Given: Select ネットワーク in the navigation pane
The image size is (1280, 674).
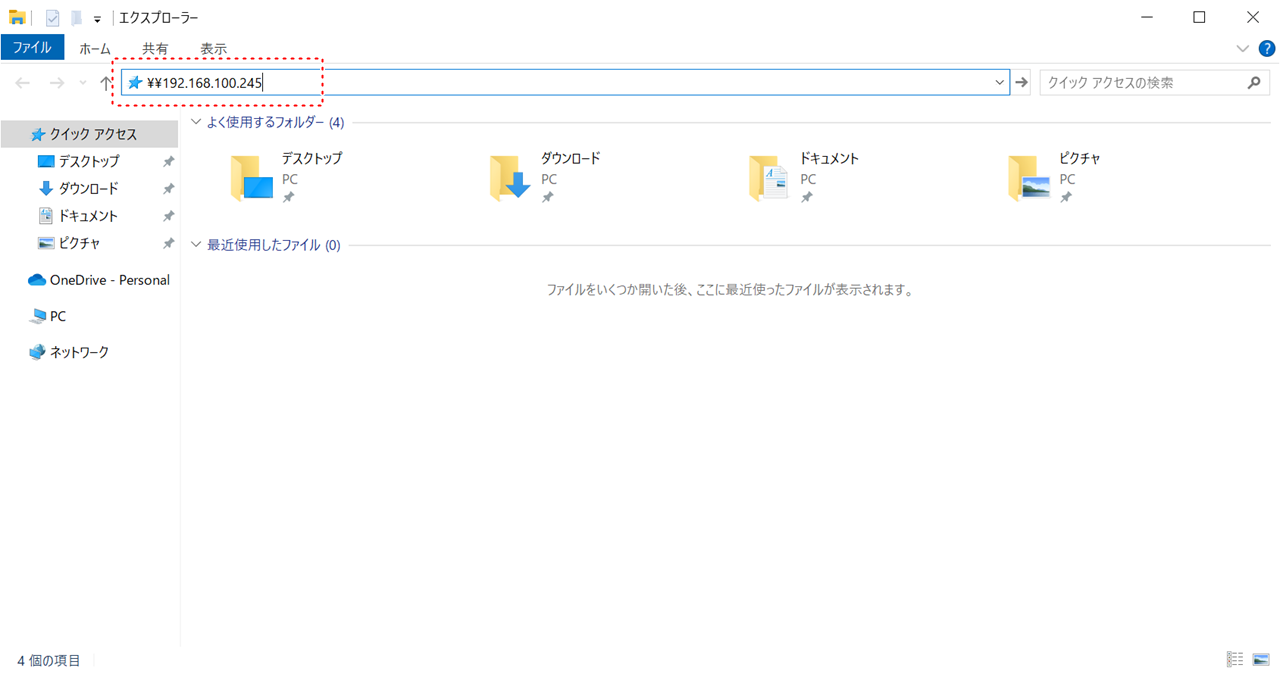Looking at the screenshot, I should click(79, 352).
